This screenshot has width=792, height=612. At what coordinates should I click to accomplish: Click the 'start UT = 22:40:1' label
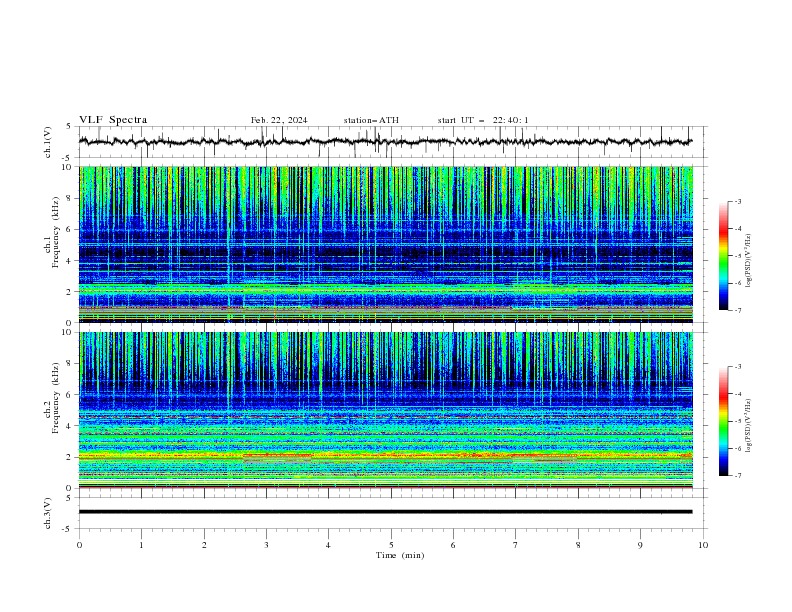(483, 120)
